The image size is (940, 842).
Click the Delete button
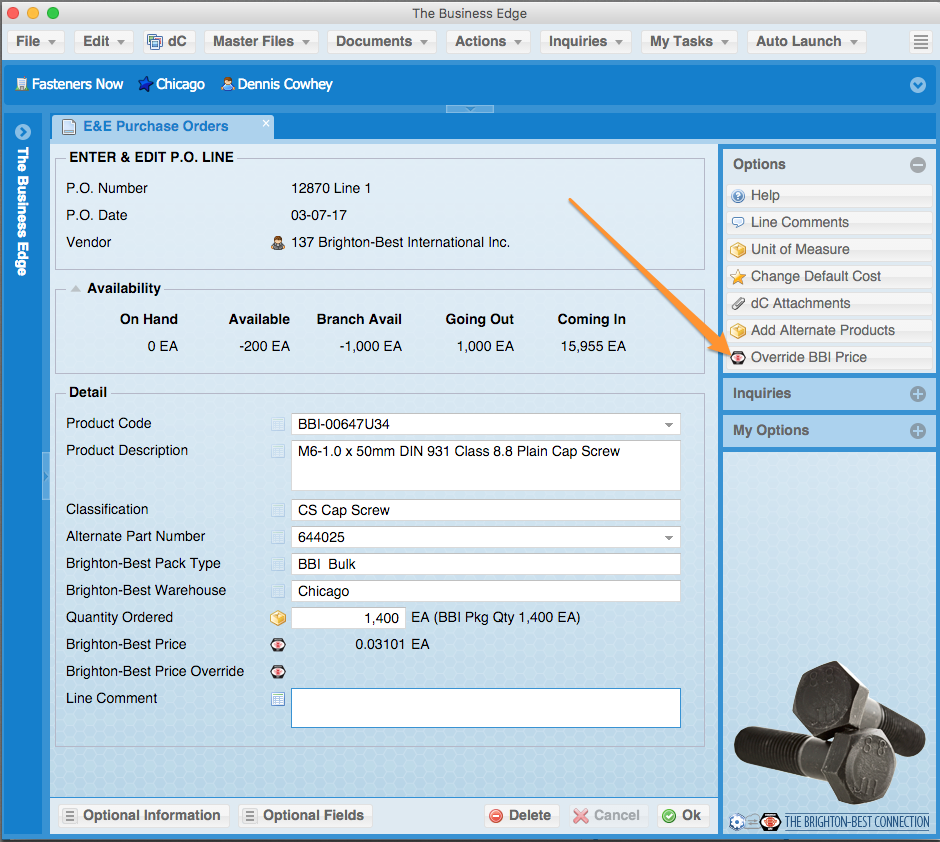click(x=521, y=816)
